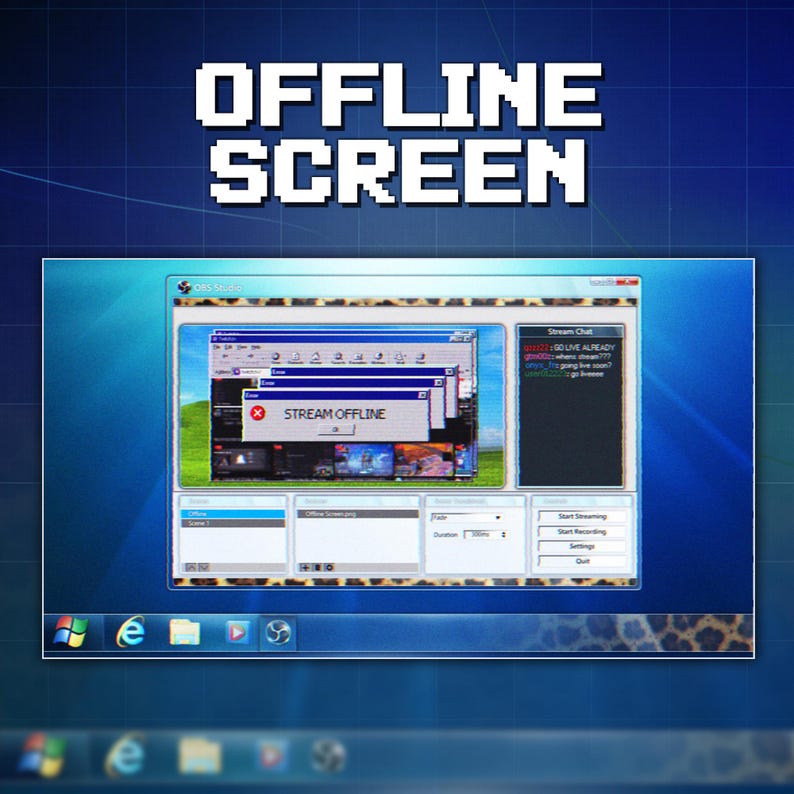This screenshot has height=794, width=794.
Task: Click the History icon in the preview browser toolbar
Action: [x=378, y=357]
